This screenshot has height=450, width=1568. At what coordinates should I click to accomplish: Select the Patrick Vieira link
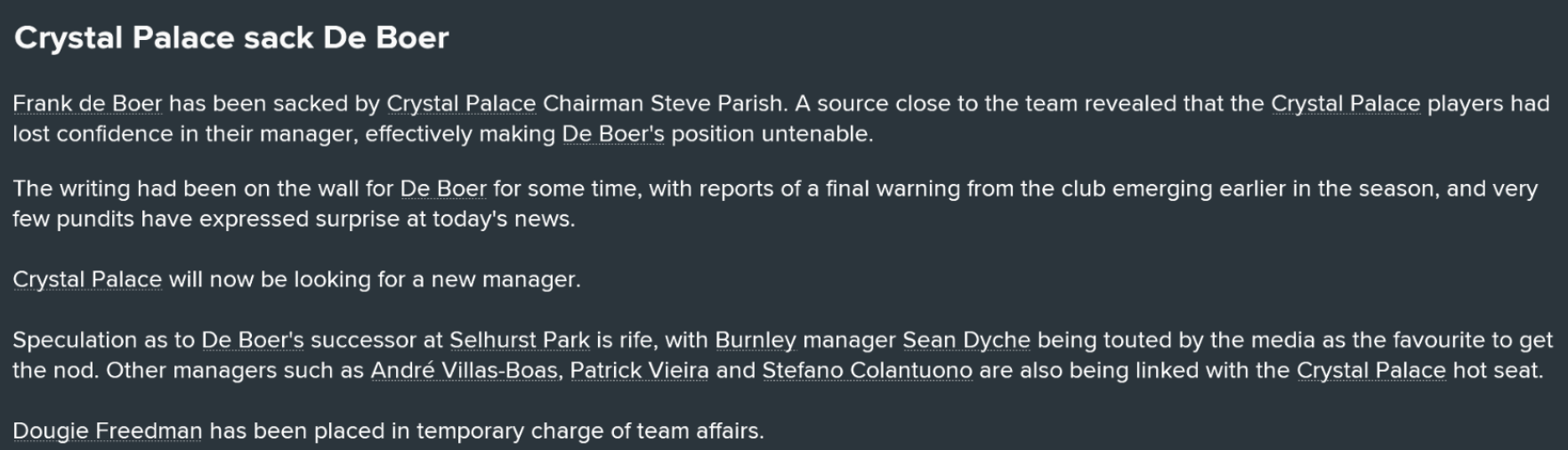(639, 371)
